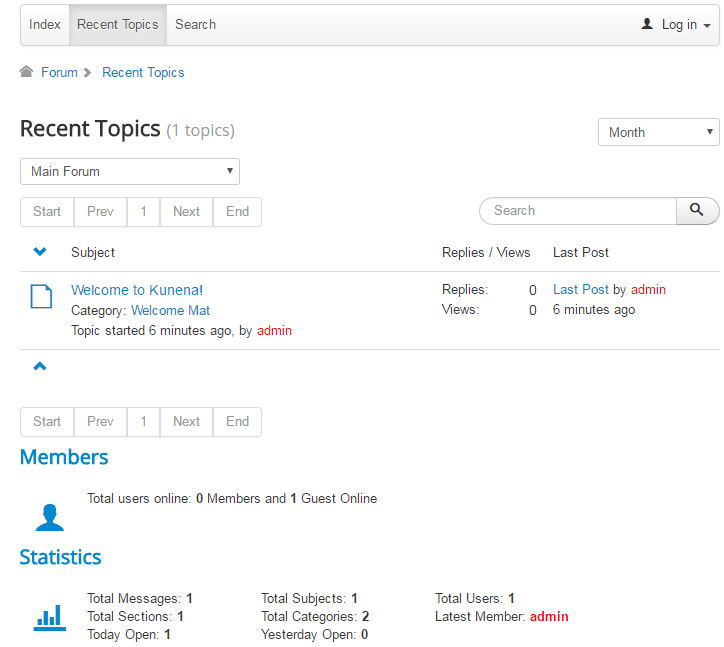Click the user icon beside Log in
724x647 pixels.
click(647, 24)
